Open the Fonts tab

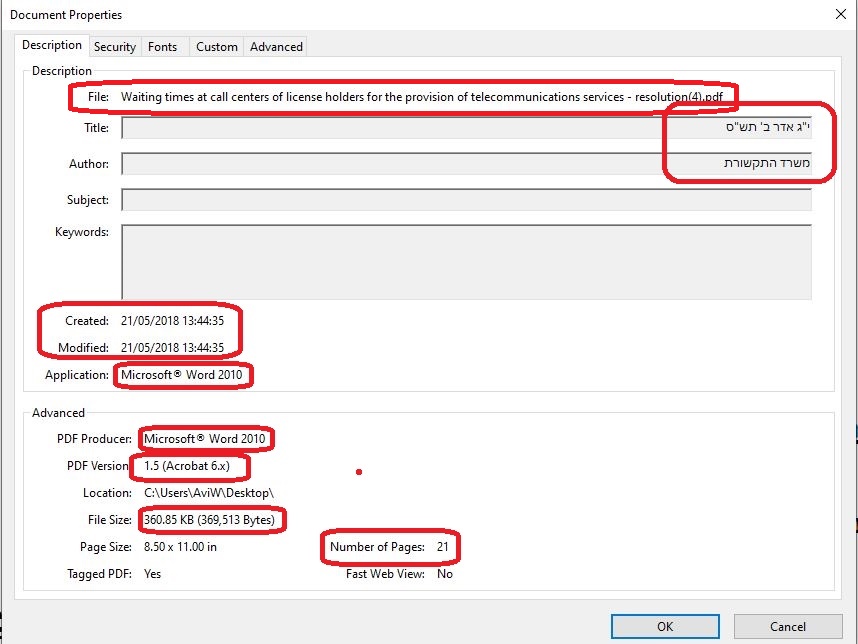[163, 47]
